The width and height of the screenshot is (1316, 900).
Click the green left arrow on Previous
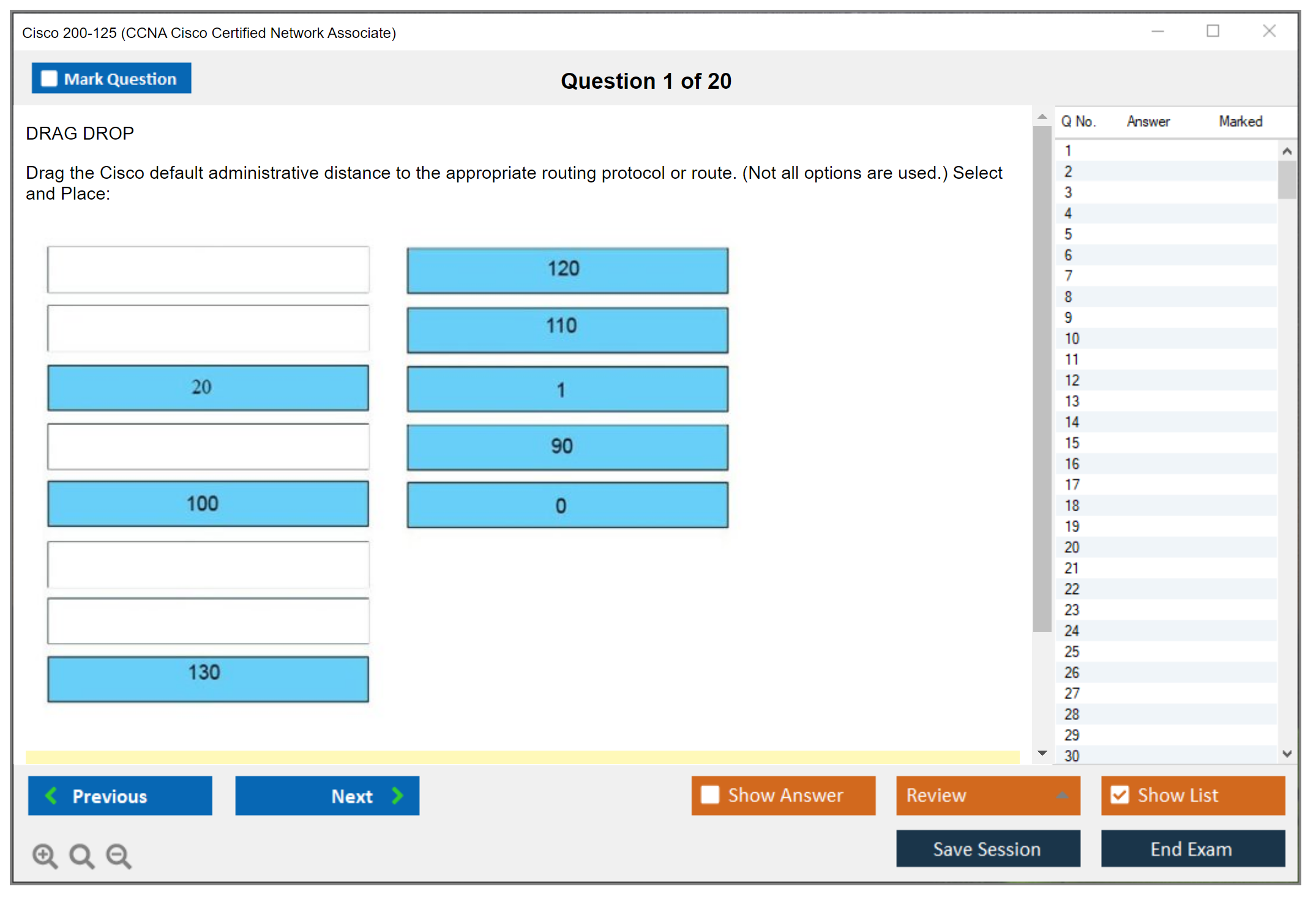pos(51,795)
